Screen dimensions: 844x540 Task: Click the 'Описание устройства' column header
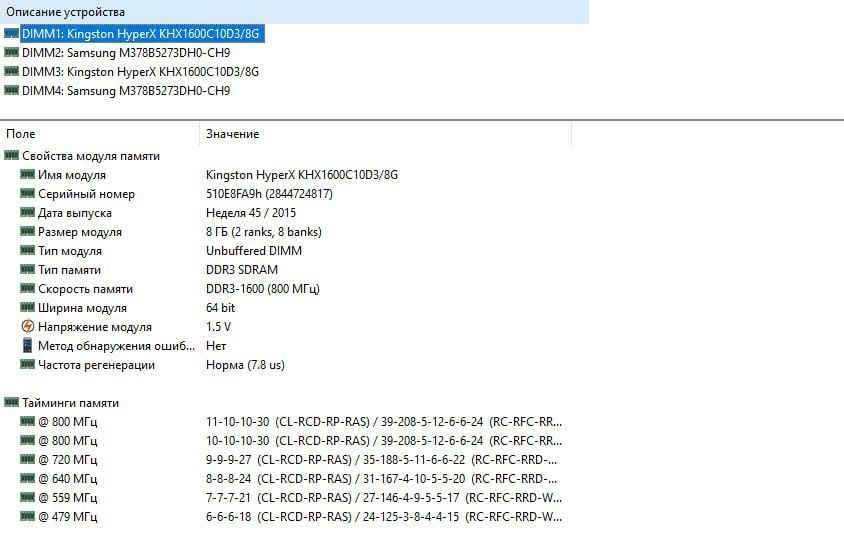click(294, 12)
